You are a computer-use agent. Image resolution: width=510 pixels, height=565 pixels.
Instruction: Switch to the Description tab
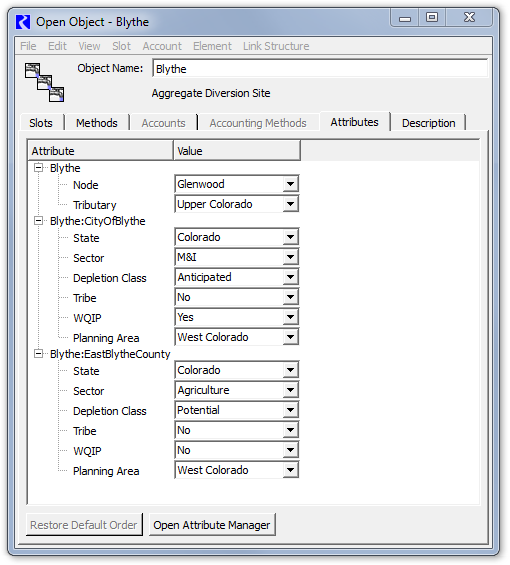click(x=428, y=123)
